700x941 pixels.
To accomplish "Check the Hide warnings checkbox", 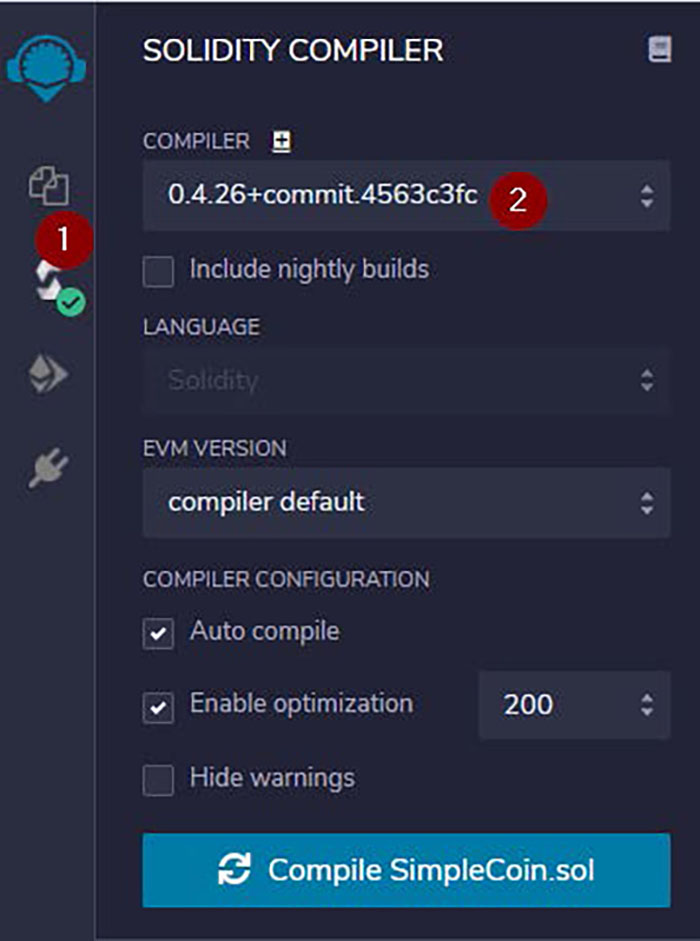I will tap(158, 779).
